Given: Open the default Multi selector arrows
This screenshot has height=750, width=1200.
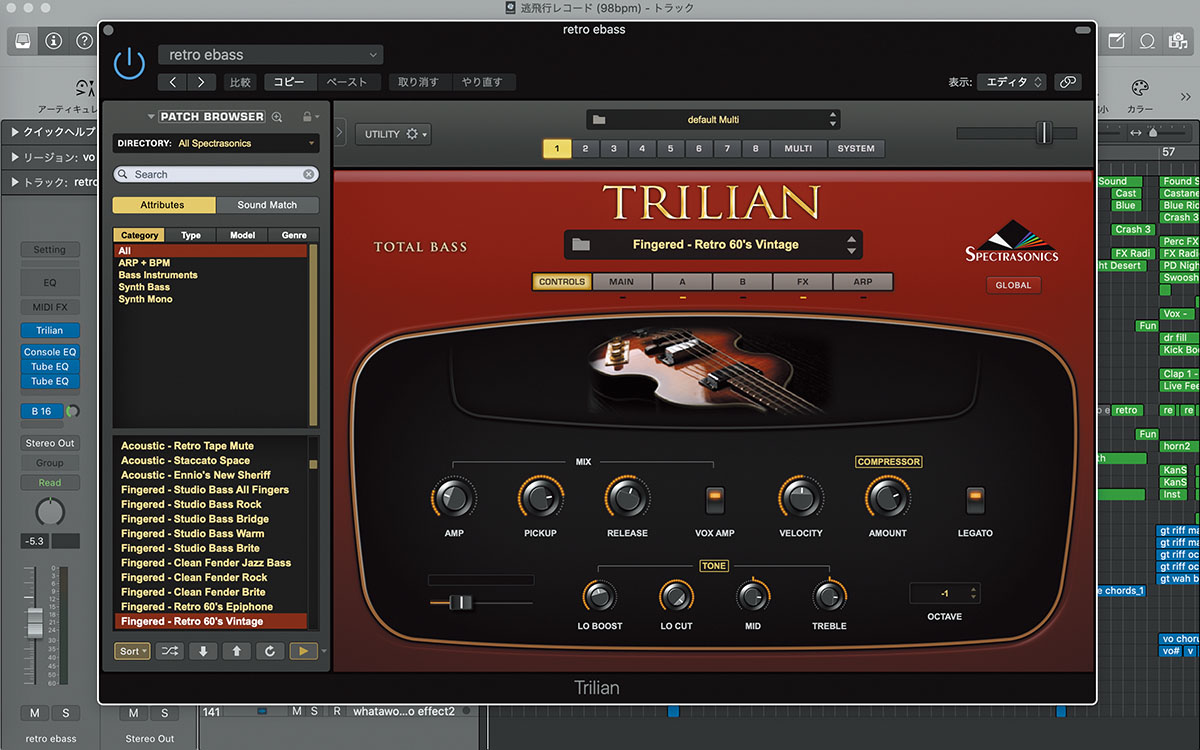Looking at the screenshot, I should point(834,120).
